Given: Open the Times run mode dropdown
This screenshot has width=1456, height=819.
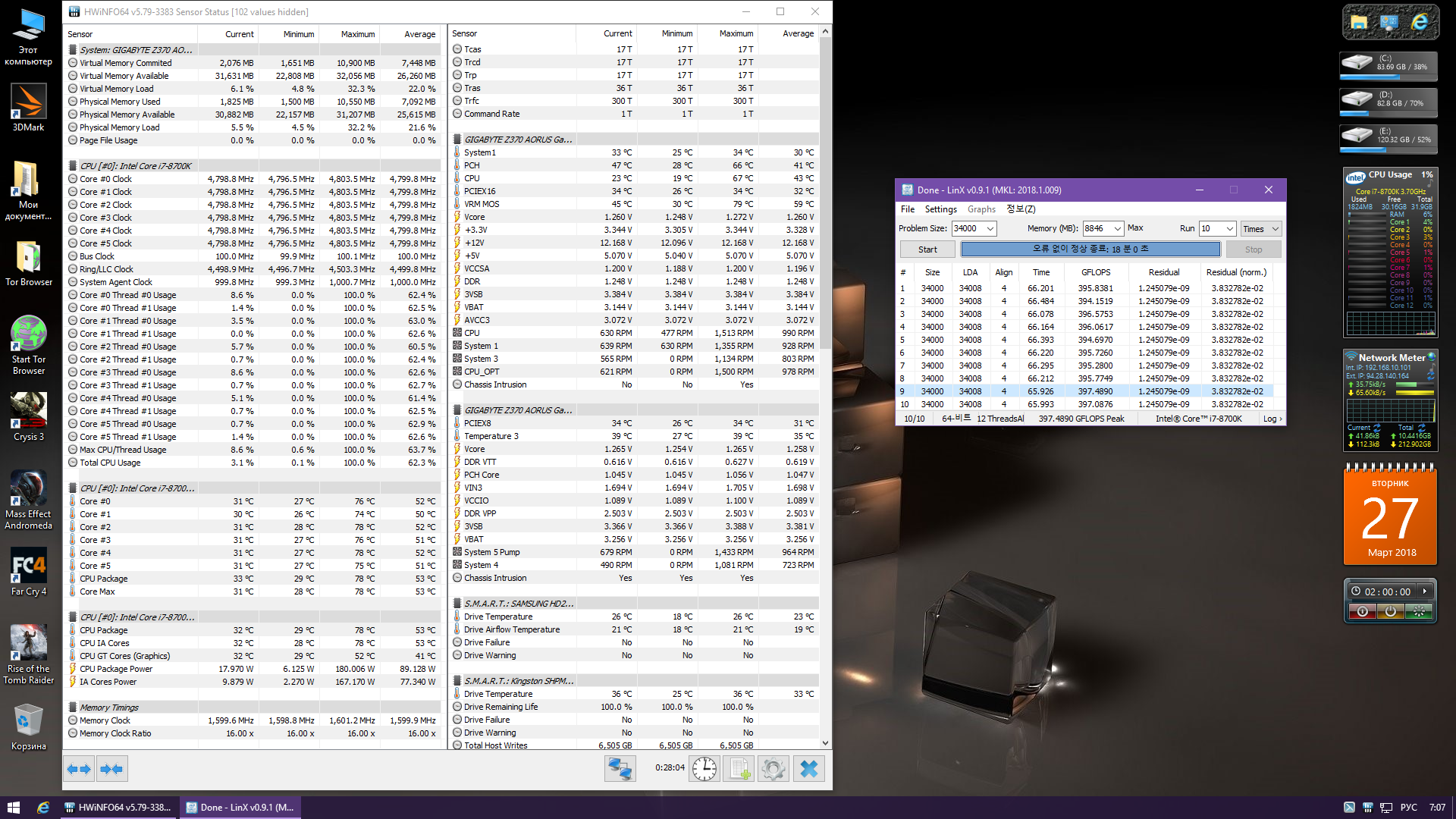Looking at the screenshot, I should pos(1261,228).
